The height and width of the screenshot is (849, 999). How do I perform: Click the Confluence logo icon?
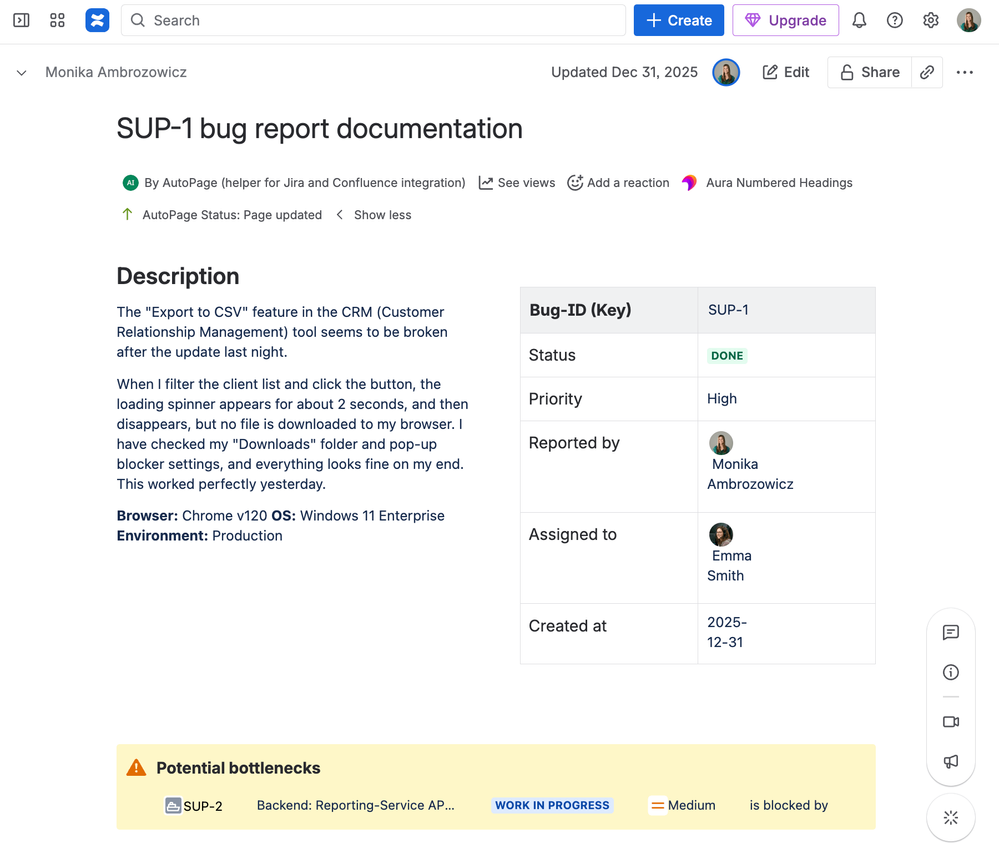(x=96, y=20)
